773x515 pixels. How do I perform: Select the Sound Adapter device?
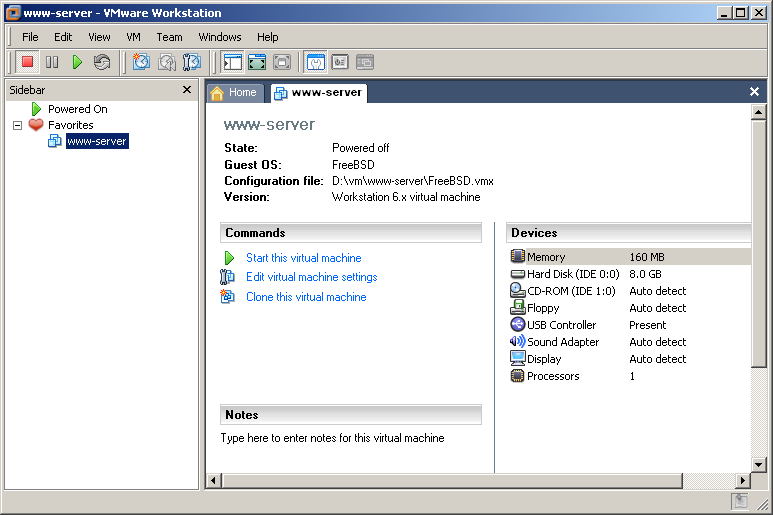pos(630,342)
